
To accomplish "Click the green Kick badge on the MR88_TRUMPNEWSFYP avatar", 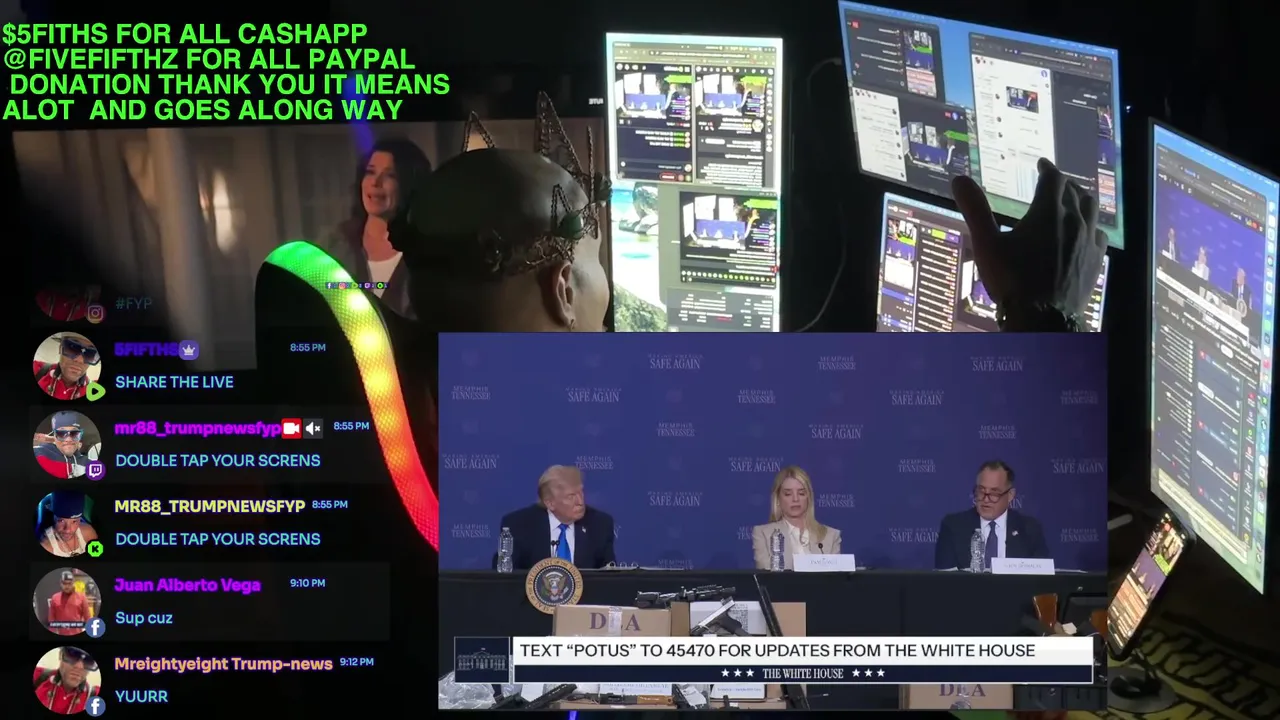I will point(95,549).
